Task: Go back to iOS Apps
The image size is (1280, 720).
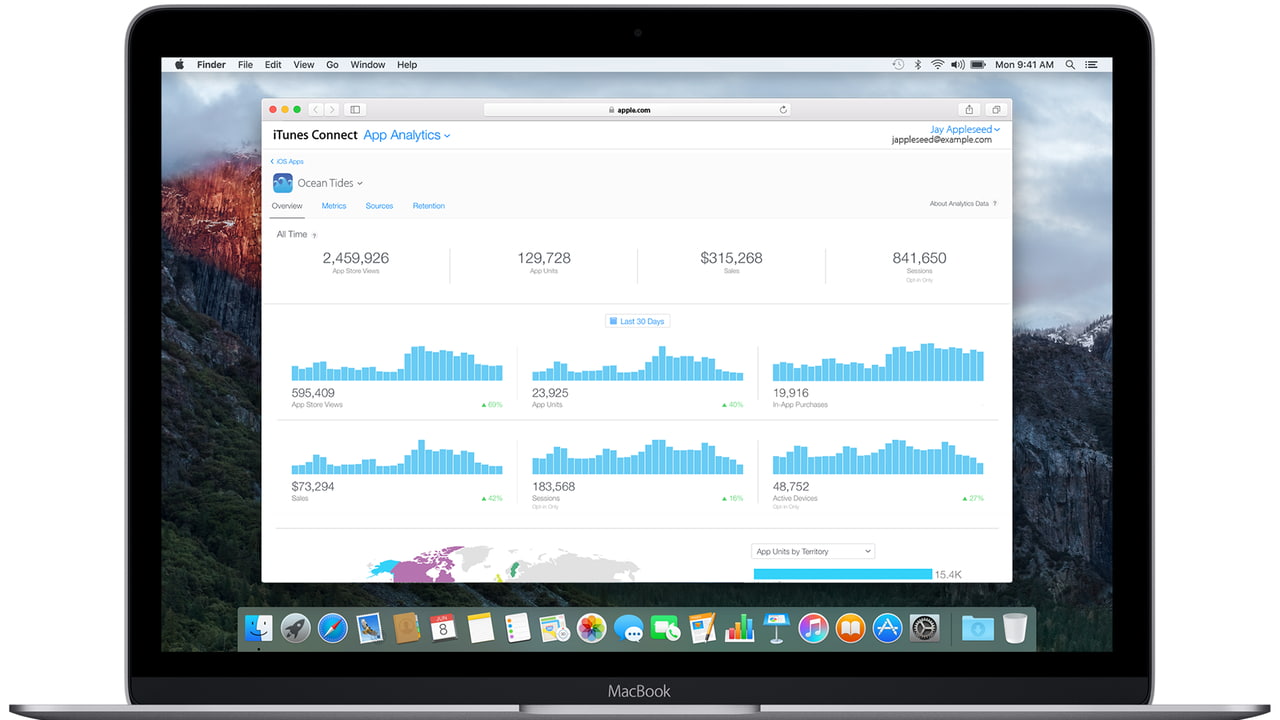Action: [x=287, y=161]
